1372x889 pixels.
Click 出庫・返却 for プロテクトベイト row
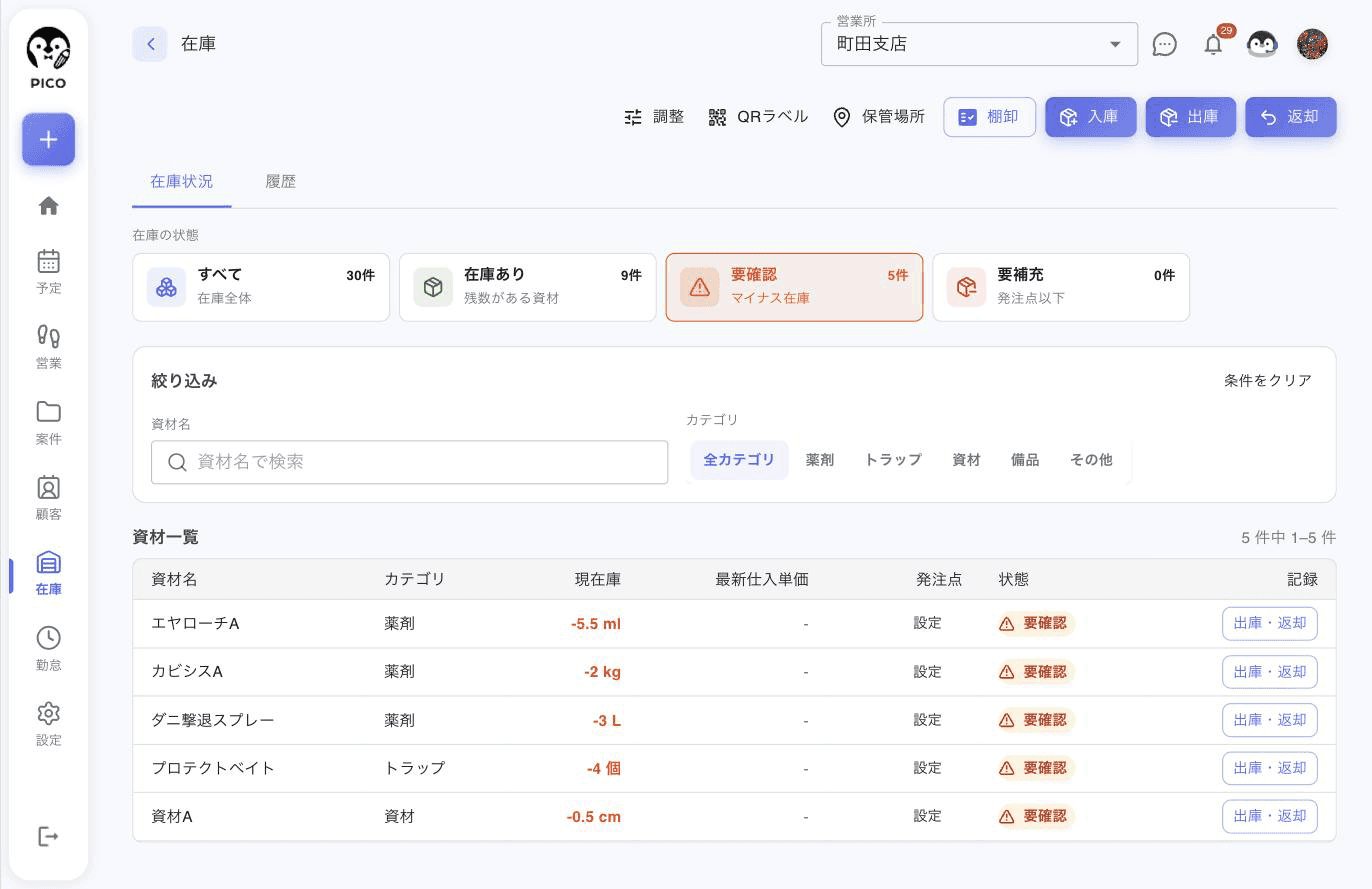(x=1270, y=768)
